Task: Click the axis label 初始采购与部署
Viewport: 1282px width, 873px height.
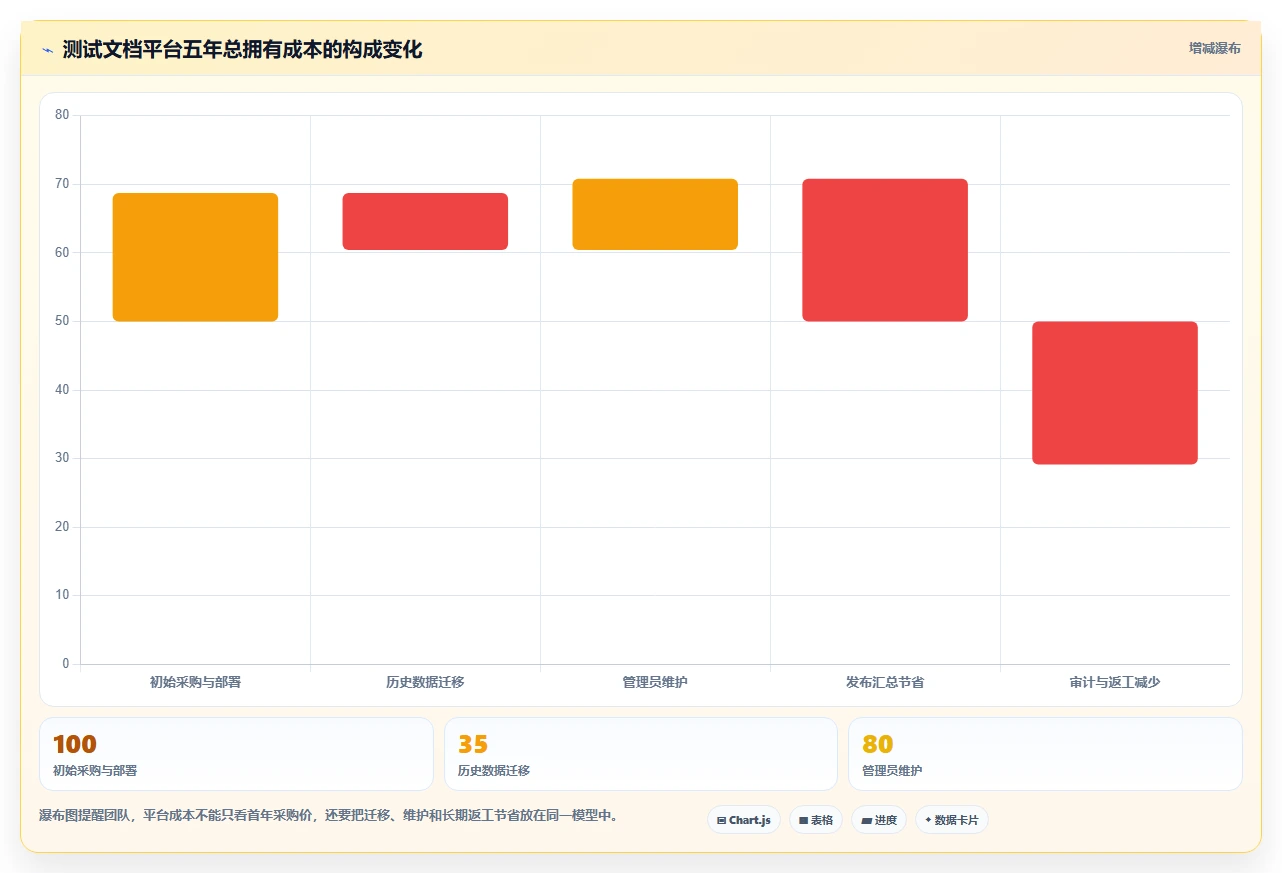Action: pyautogui.click(x=195, y=682)
